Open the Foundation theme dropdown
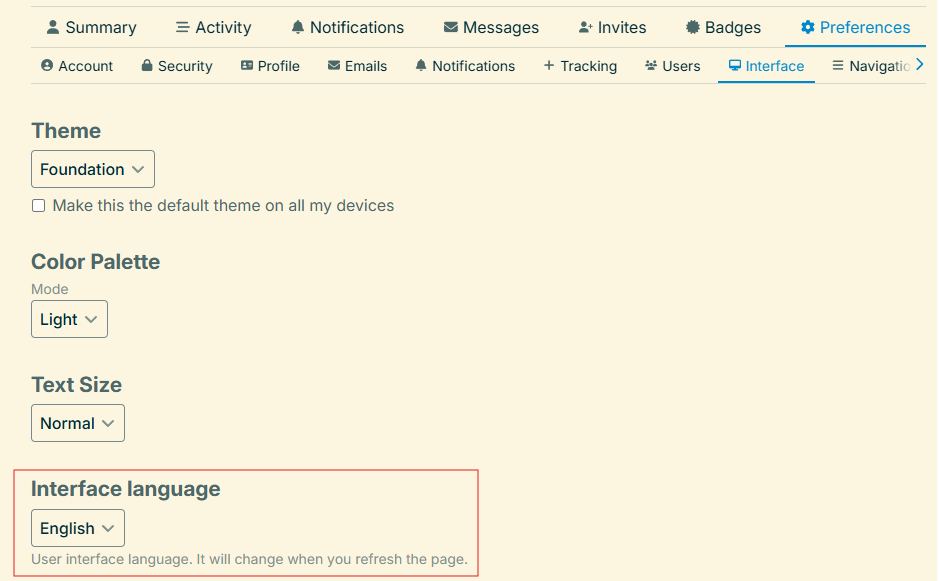The height and width of the screenshot is (581, 939). (x=93, y=169)
